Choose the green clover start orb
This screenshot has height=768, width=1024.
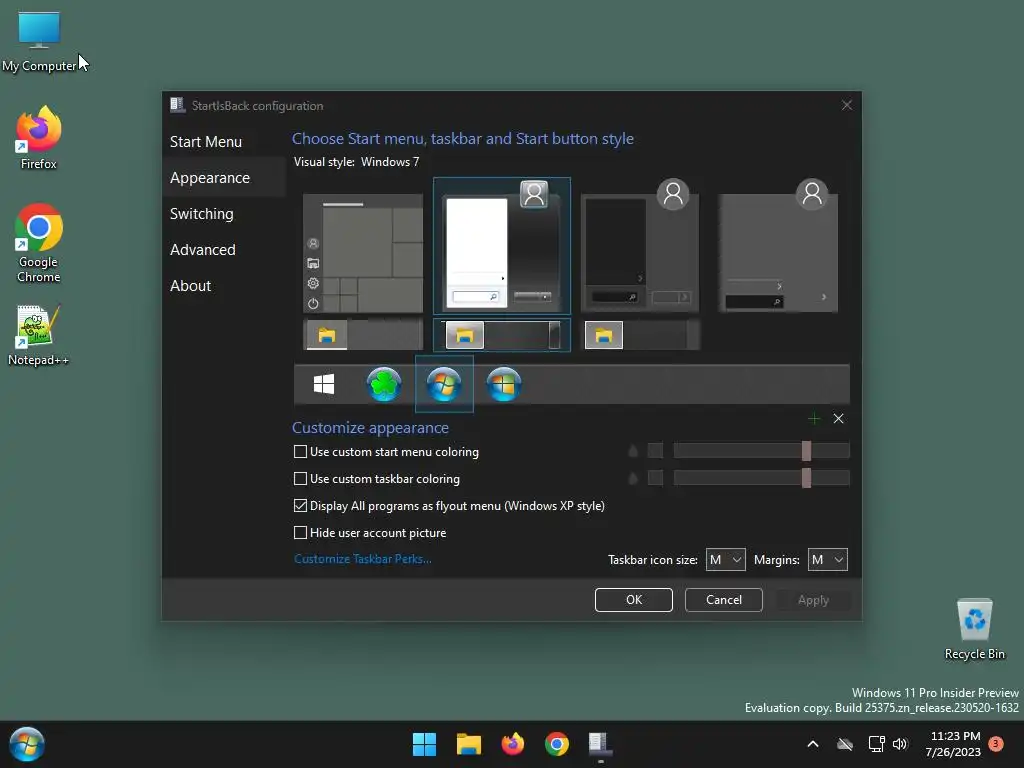(x=384, y=384)
